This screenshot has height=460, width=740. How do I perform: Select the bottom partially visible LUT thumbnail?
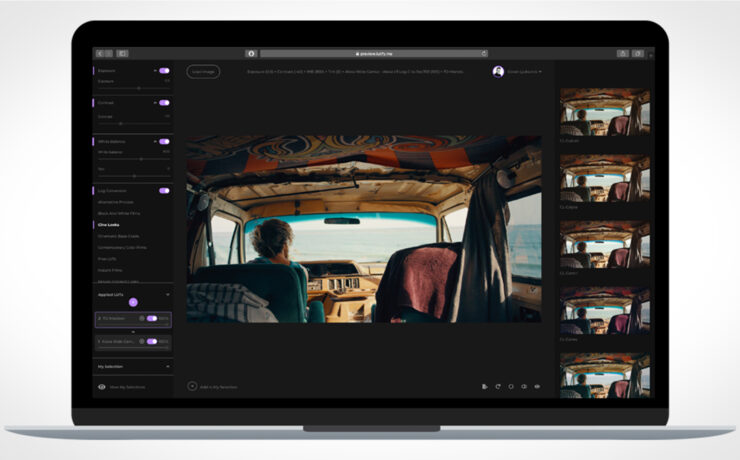[605, 376]
